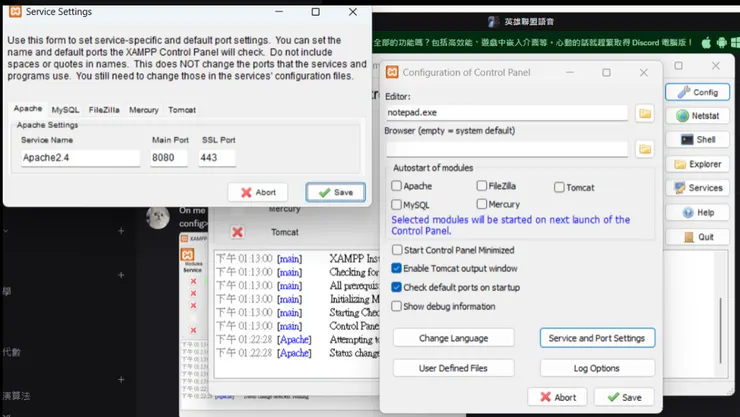Click the Service Name field with Apache2.4

coord(80,158)
